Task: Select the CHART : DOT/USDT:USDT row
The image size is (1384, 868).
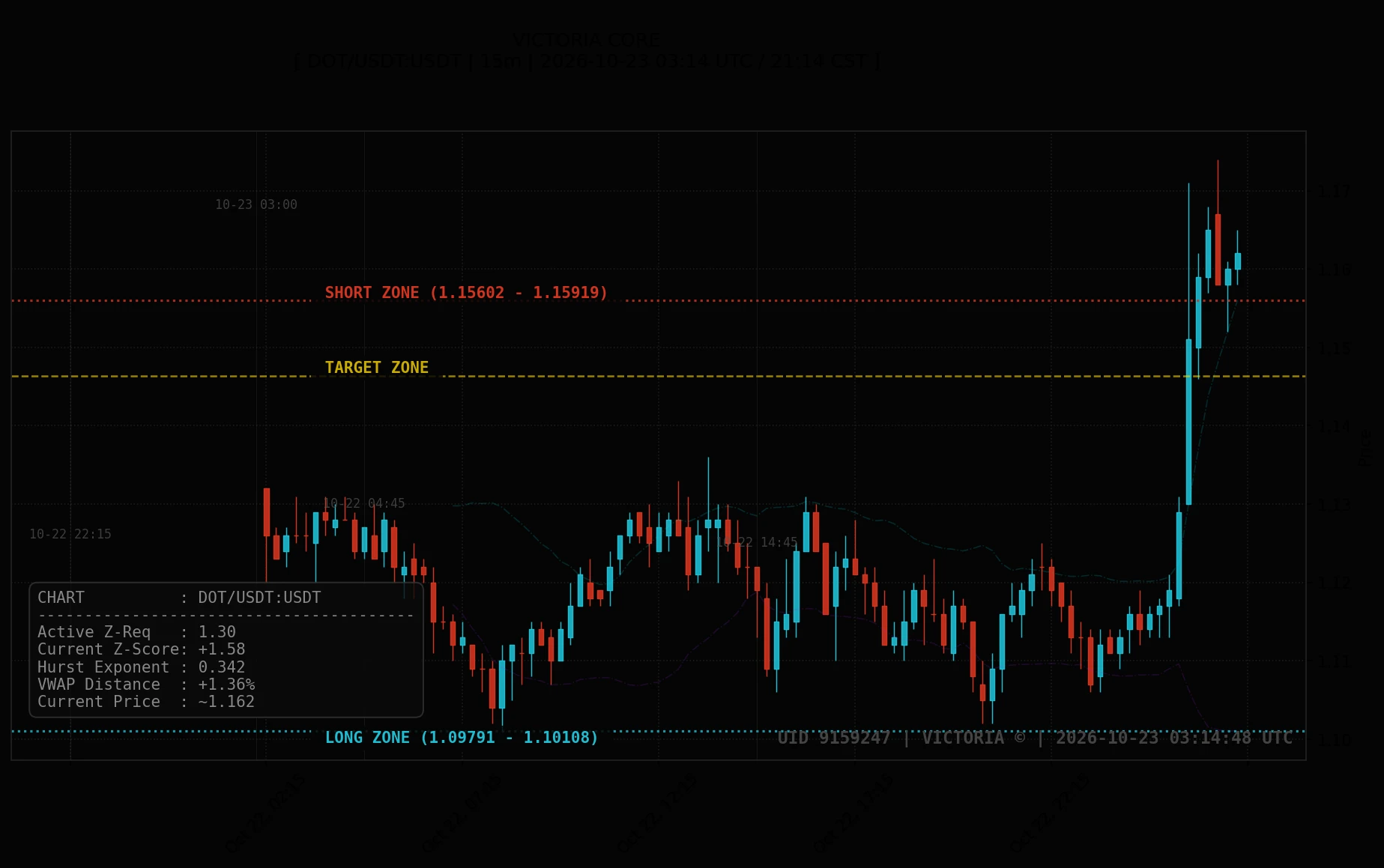Action: [x=179, y=598]
